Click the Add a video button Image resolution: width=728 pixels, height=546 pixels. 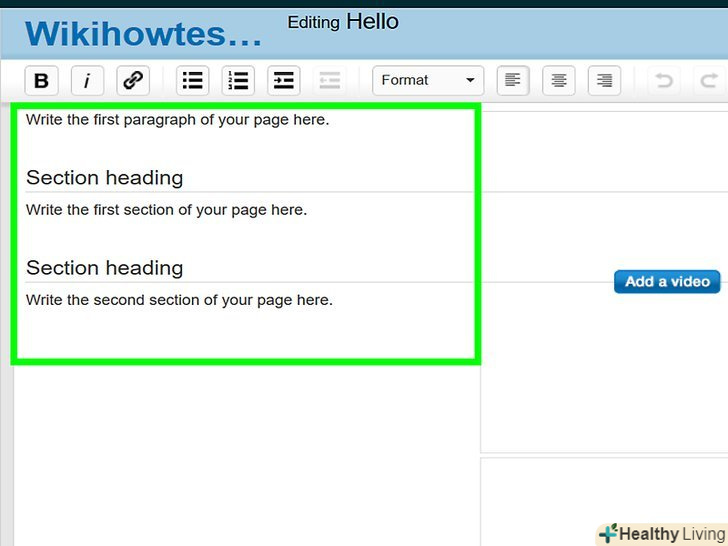tap(667, 282)
